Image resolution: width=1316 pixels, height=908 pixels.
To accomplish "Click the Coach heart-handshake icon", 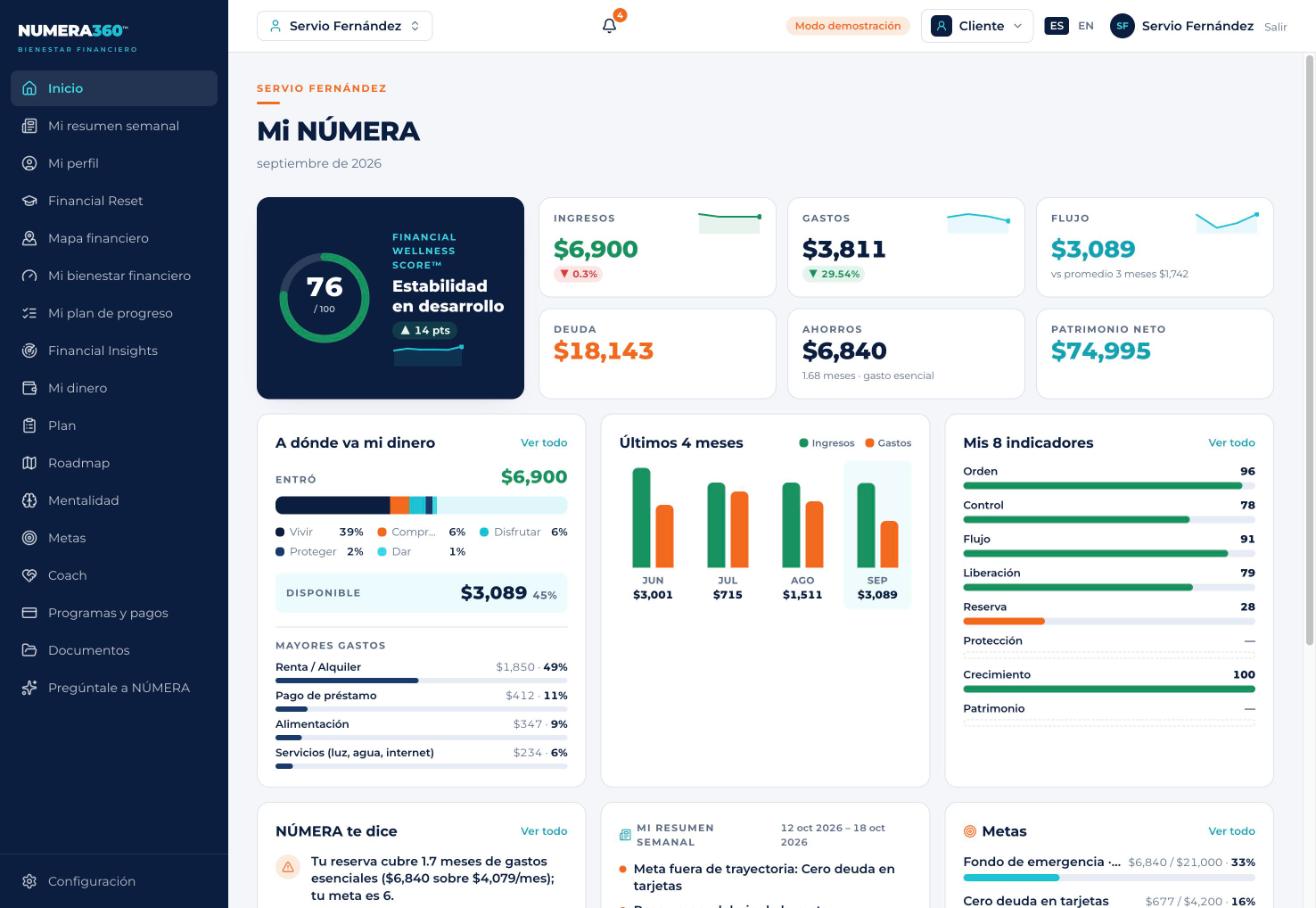I will (29, 576).
